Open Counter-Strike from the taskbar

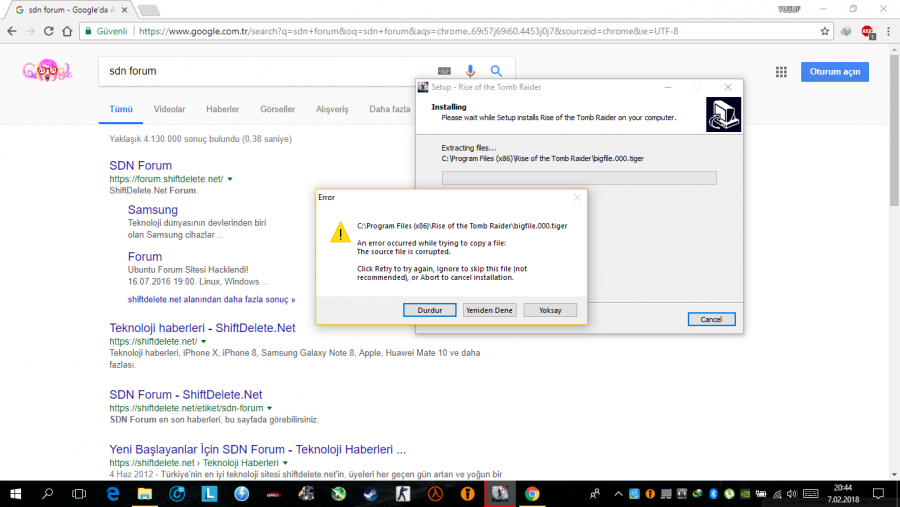point(403,494)
